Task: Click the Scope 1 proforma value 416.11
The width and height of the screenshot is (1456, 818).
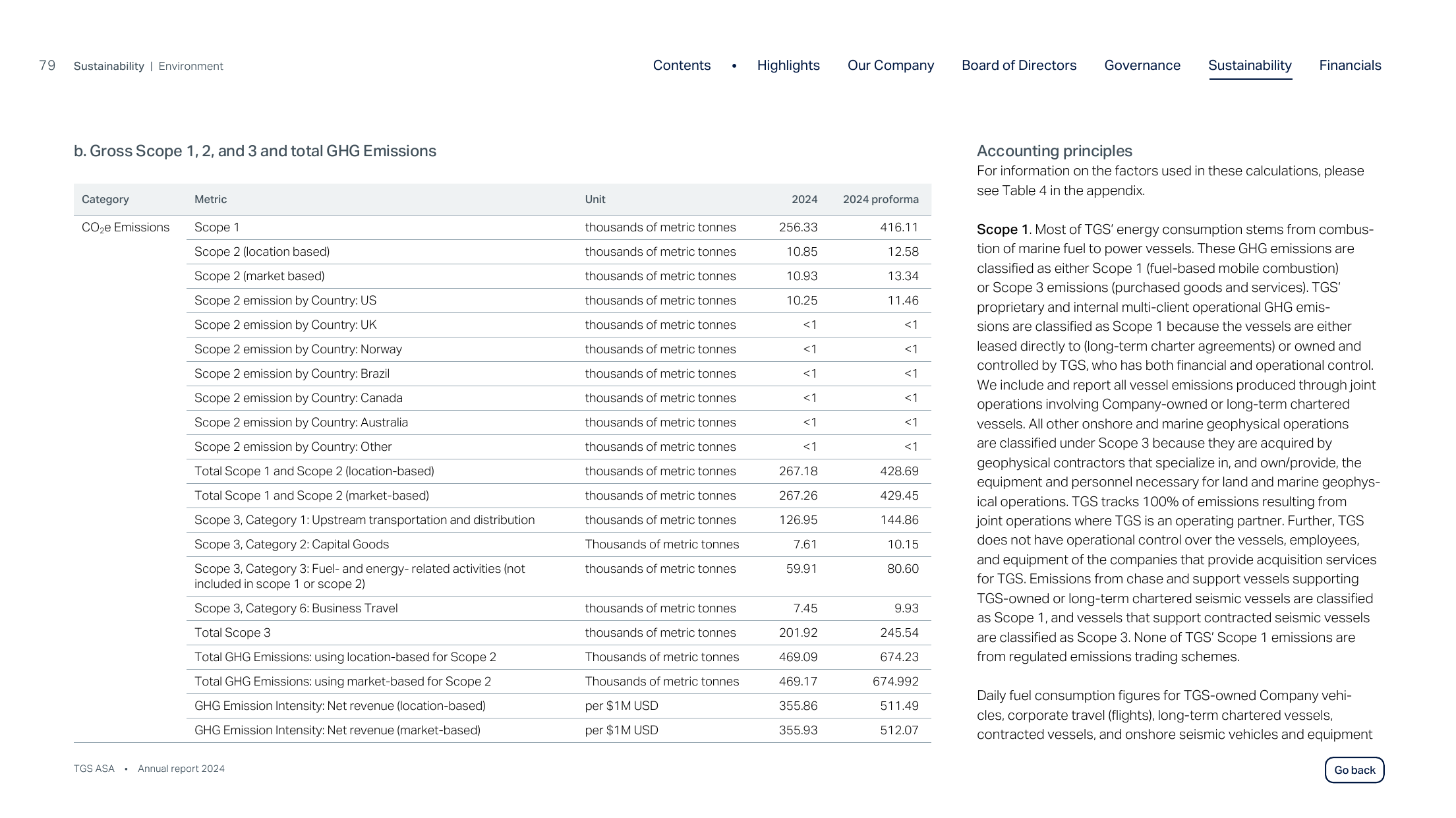Action: point(899,227)
